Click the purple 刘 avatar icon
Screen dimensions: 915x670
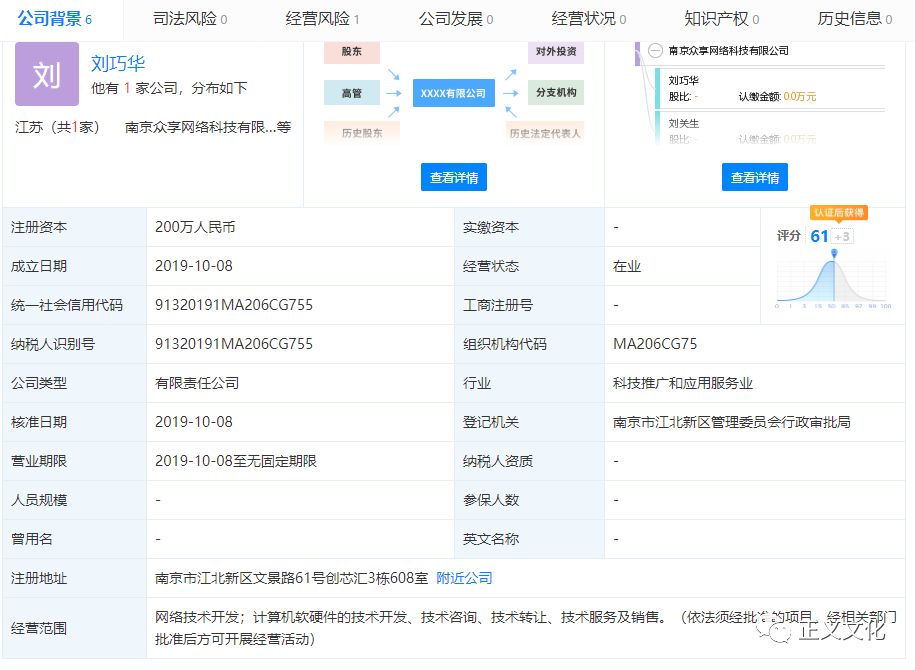point(47,74)
